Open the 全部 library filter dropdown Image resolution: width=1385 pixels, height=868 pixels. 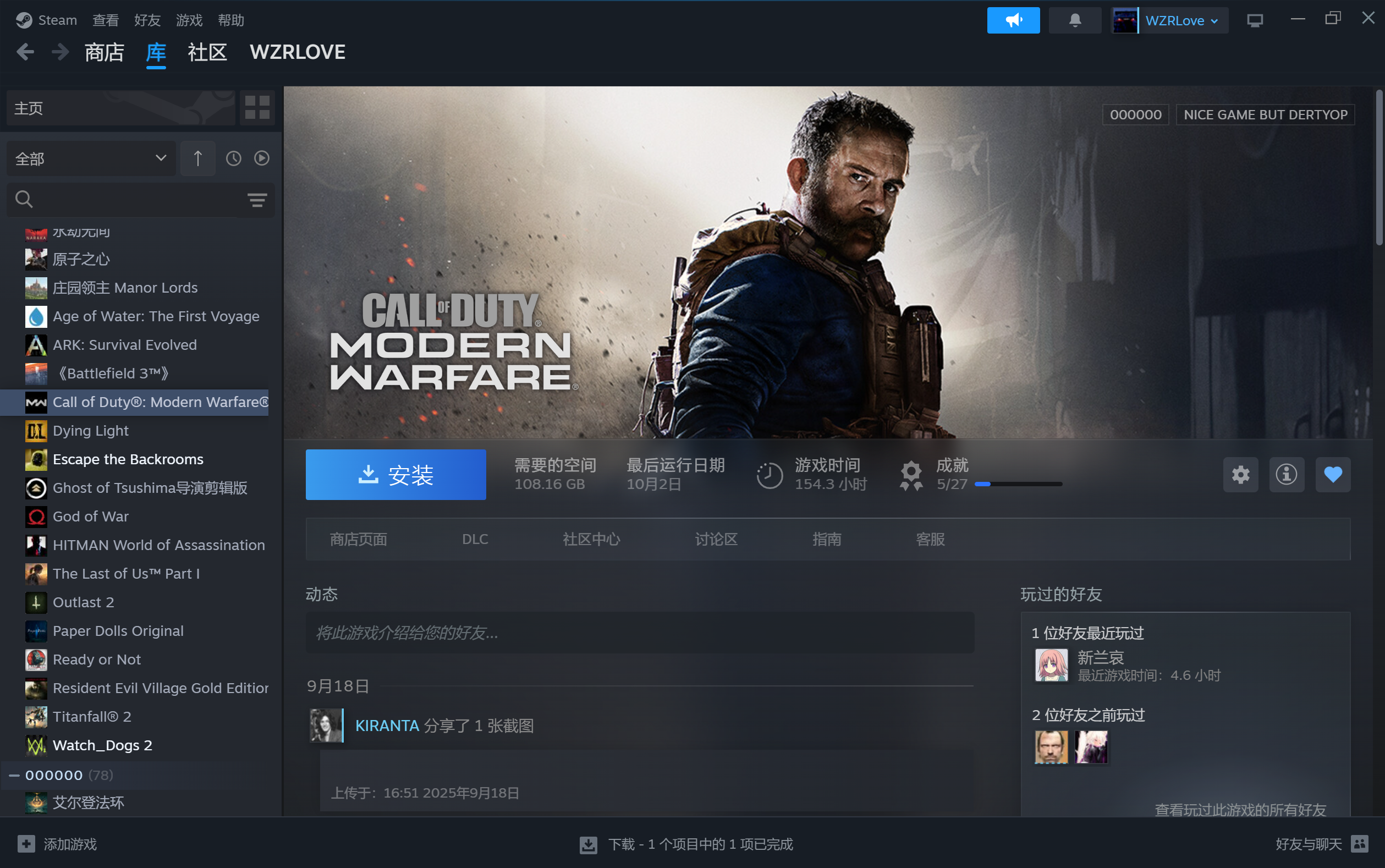tap(91, 158)
